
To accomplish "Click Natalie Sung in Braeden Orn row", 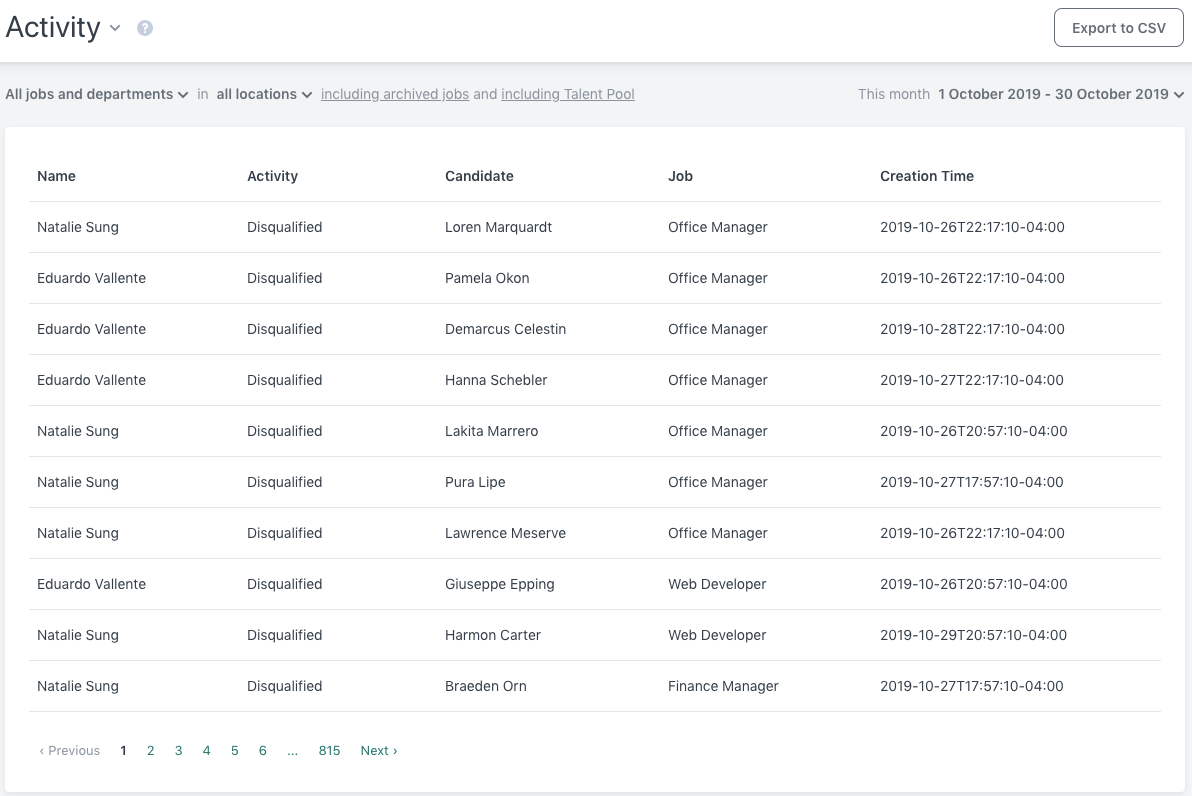I will 78,686.
